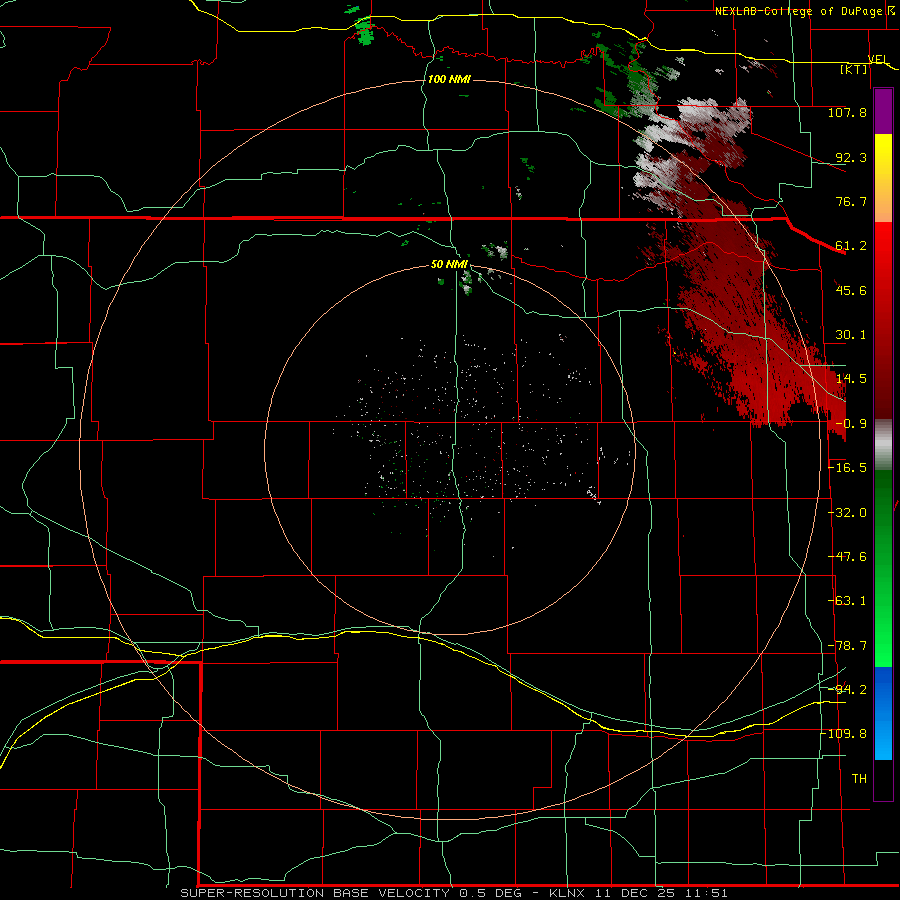Viewport: 900px width, 900px height.
Task: Click the "SUPER-RESOLUTION BASE VELOCITY" caption text
Action: (x=317, y=893)
